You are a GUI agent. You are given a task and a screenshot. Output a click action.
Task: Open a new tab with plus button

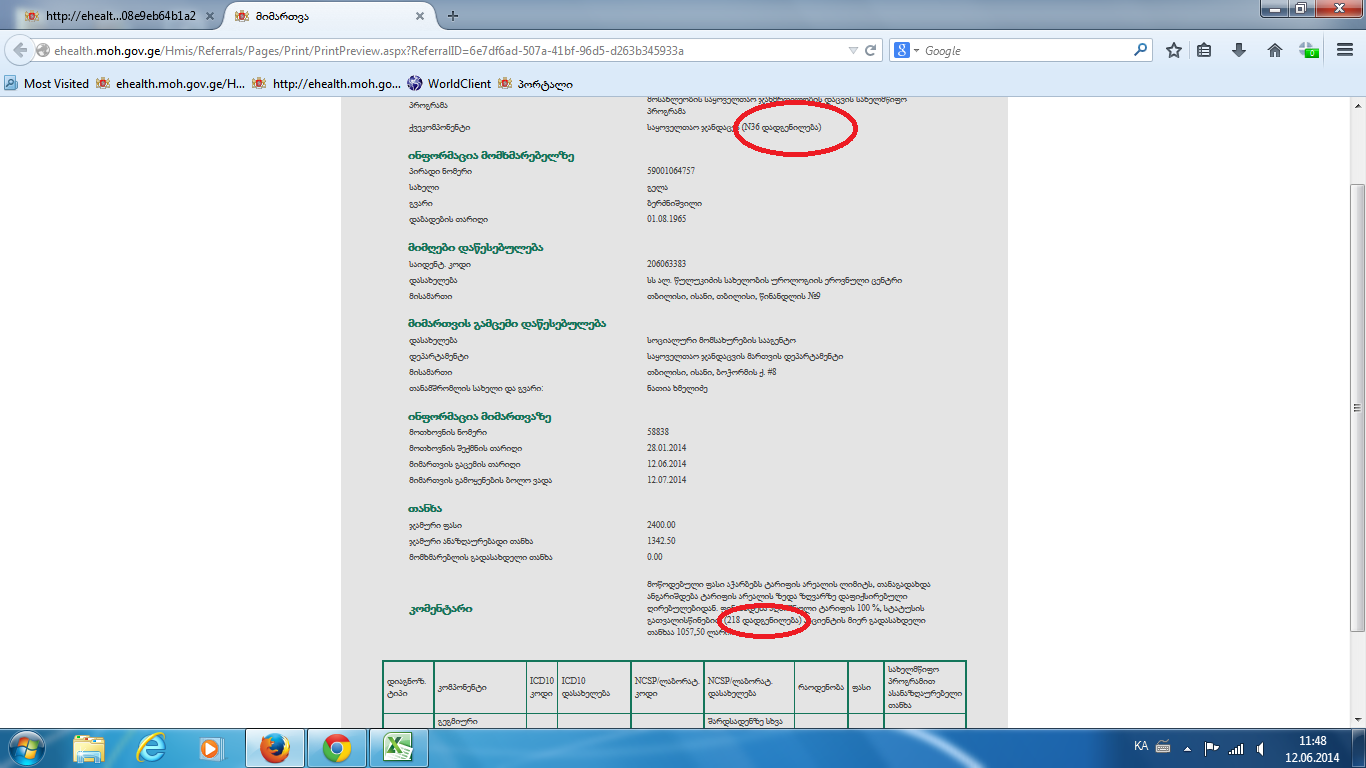click(453, 16)
